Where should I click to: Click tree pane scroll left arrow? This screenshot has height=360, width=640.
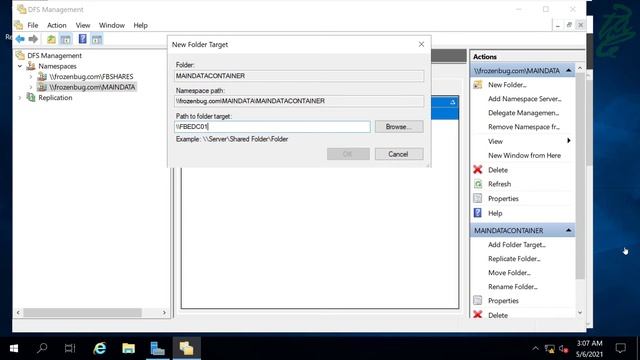pos(18,313)
